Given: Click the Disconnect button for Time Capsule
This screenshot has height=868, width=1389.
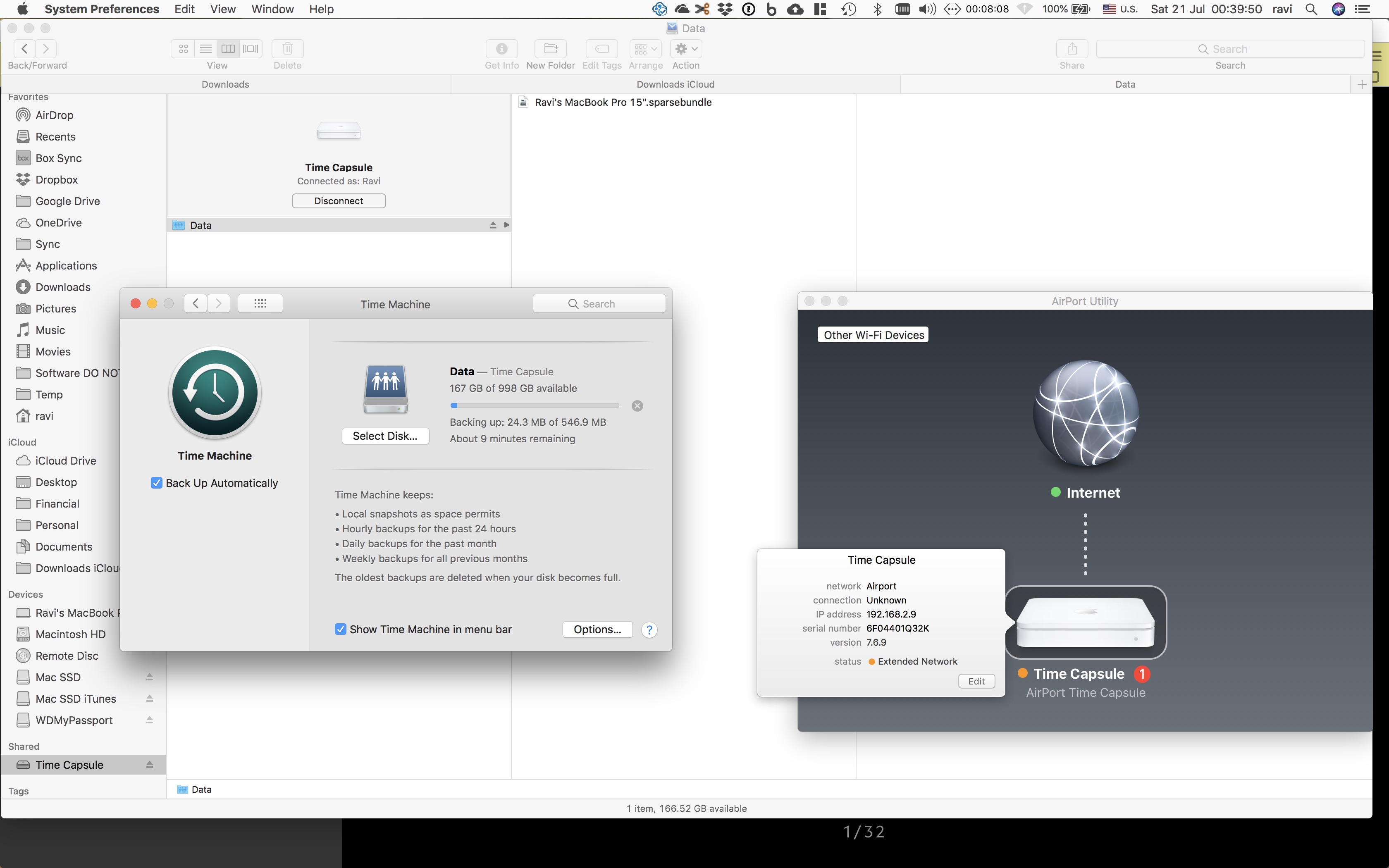Looking at the screenshot, I should tap(339, 201).
